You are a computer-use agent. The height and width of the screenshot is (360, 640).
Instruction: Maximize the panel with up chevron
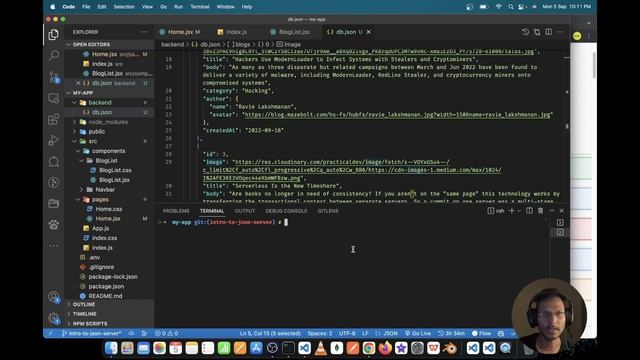(x=552, y=211)
